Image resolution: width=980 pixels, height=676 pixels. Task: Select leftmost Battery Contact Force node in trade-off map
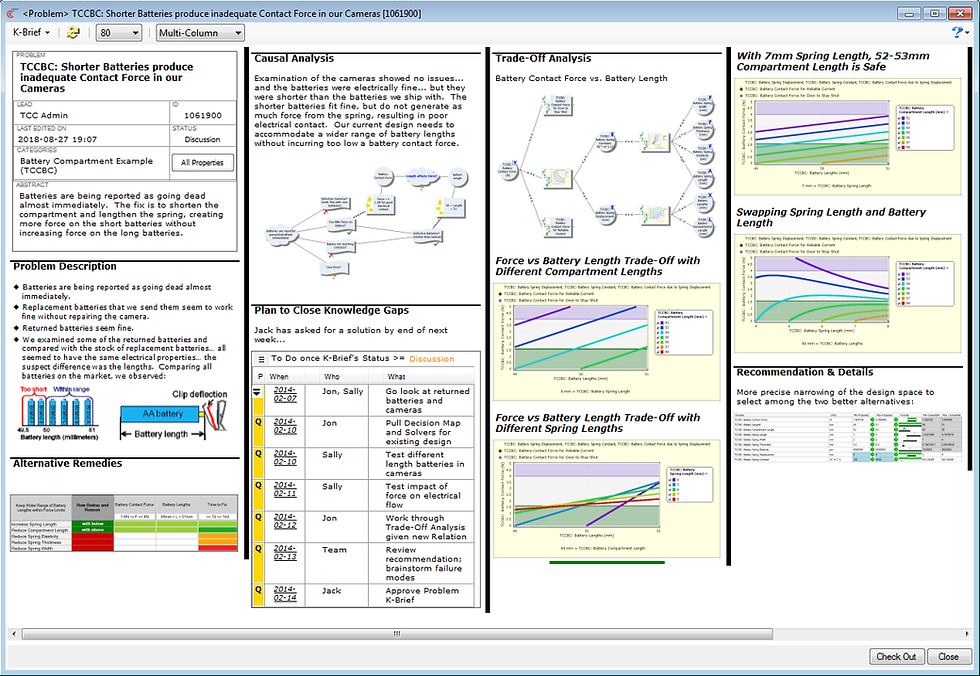(x=508, y=170)
